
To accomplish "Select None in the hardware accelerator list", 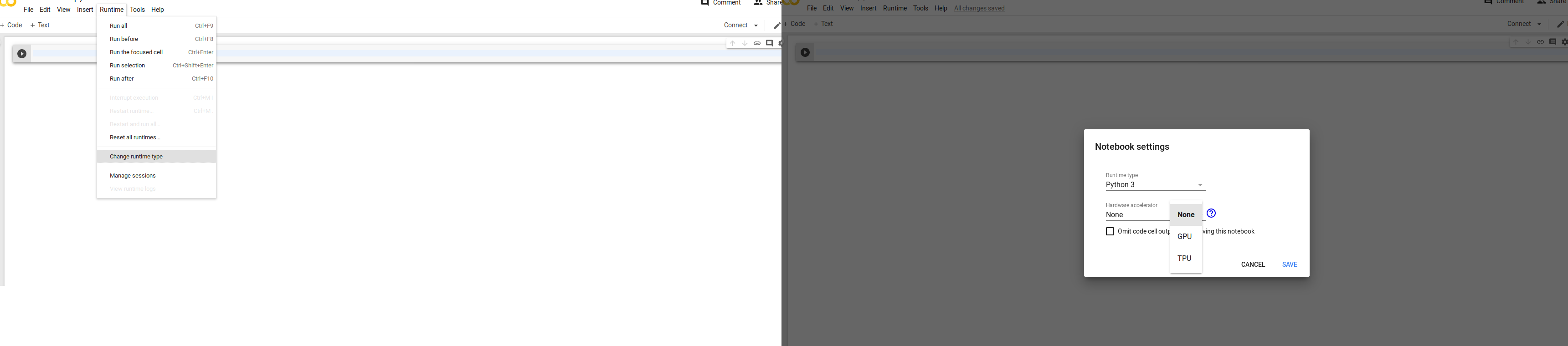I will (x=1186, y=214).
